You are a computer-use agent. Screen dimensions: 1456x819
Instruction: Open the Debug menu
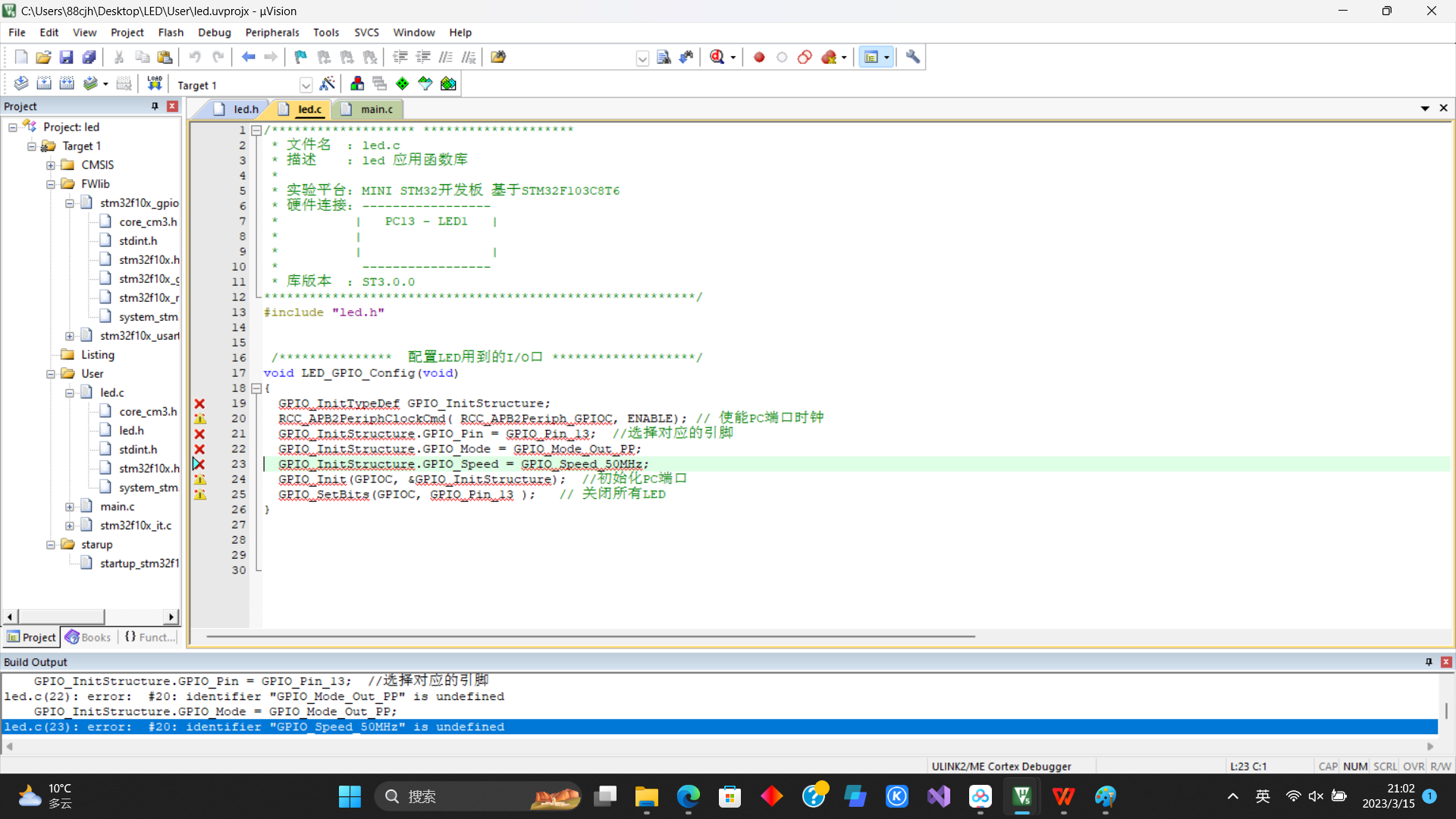point(215,33)
